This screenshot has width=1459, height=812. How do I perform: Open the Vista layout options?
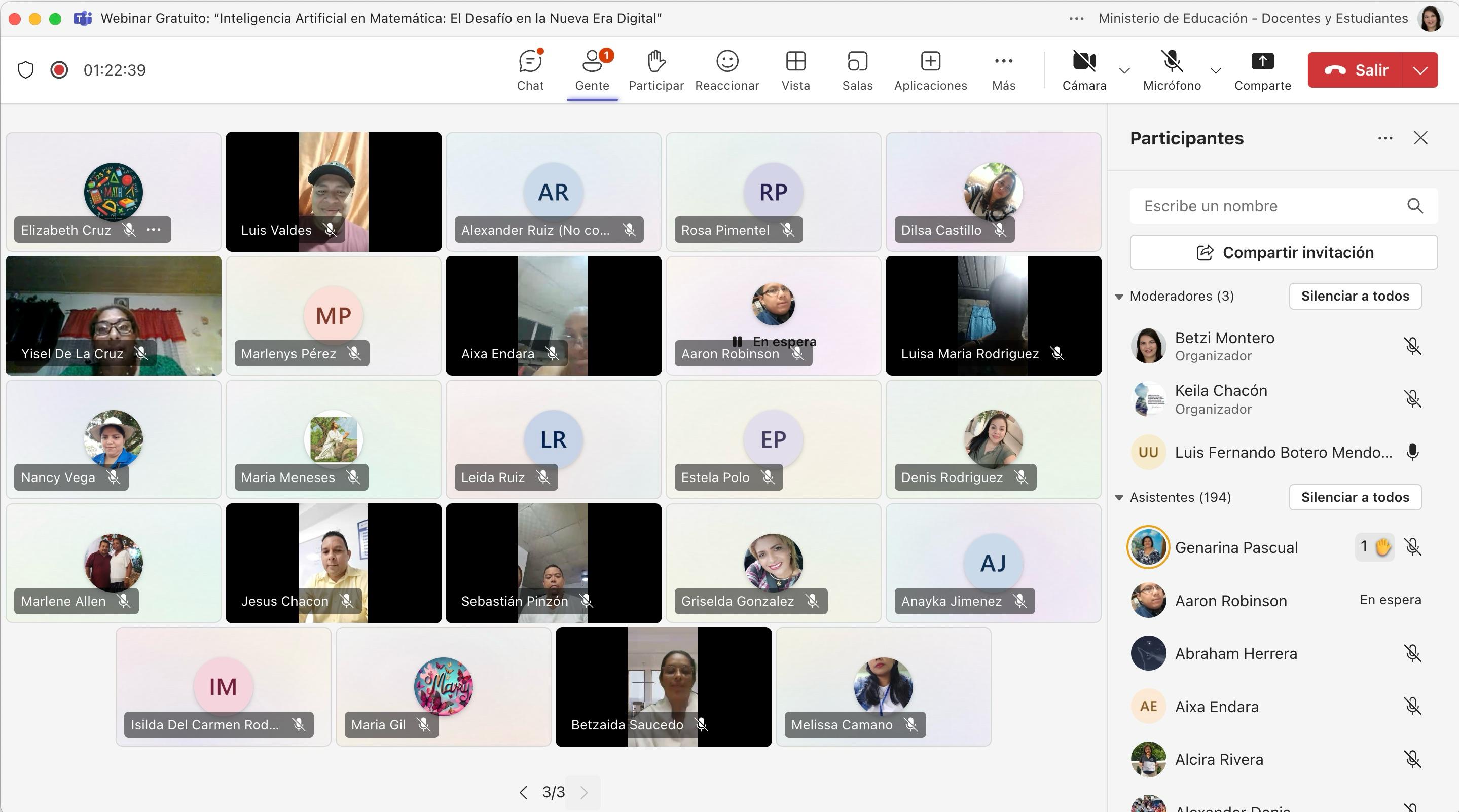796,70
